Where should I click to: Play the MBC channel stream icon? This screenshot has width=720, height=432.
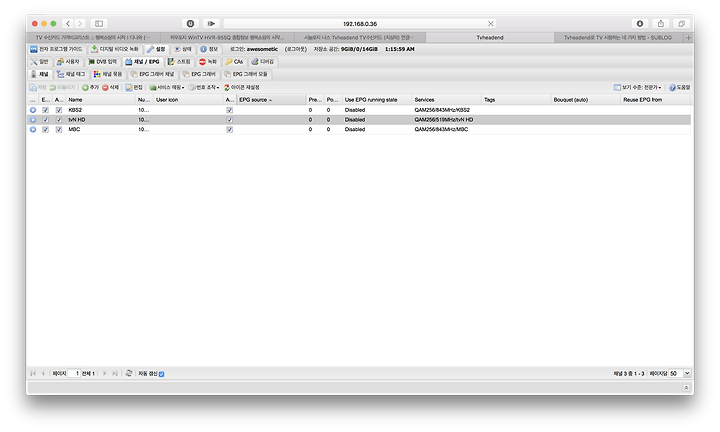(33, 129)
